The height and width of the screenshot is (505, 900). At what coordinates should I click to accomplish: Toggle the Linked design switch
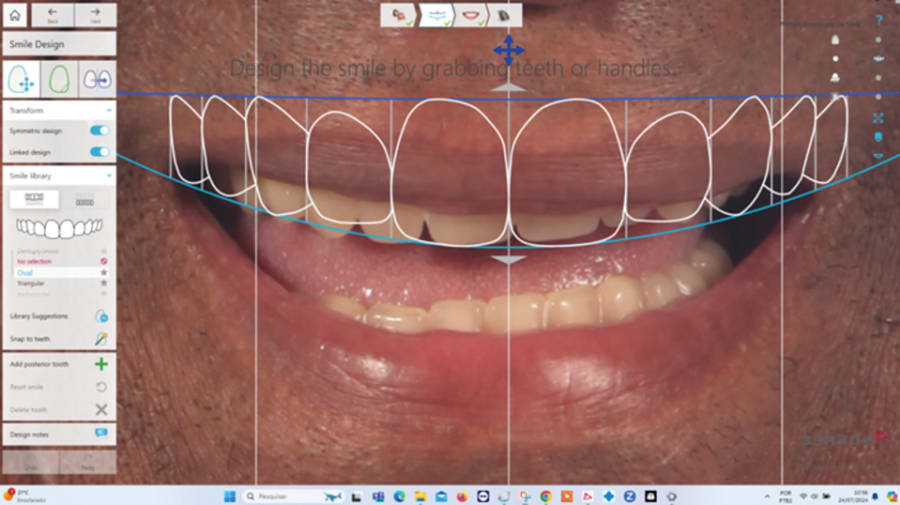99,152
